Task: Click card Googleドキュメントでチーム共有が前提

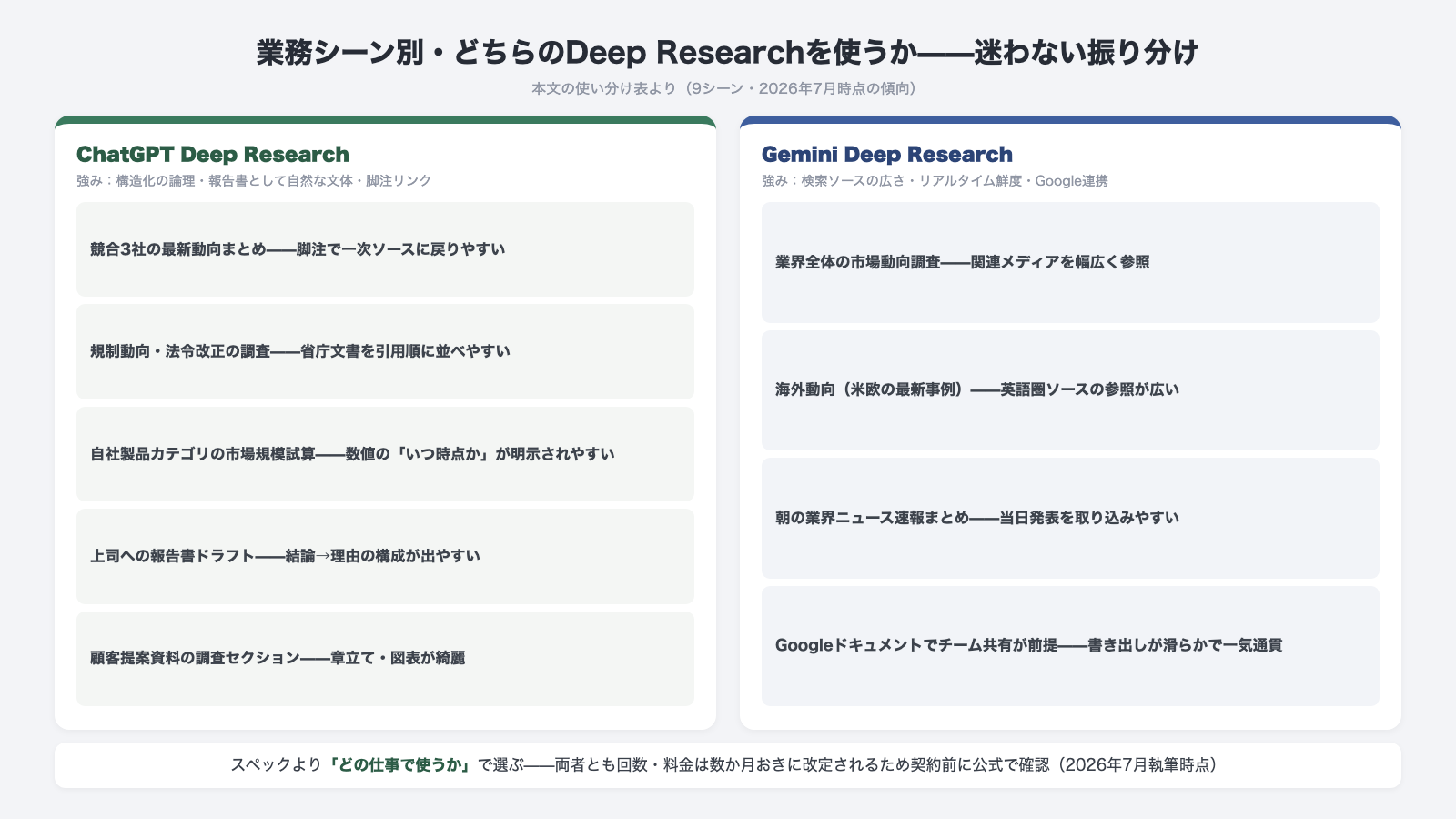Action: pos(1070,645)
